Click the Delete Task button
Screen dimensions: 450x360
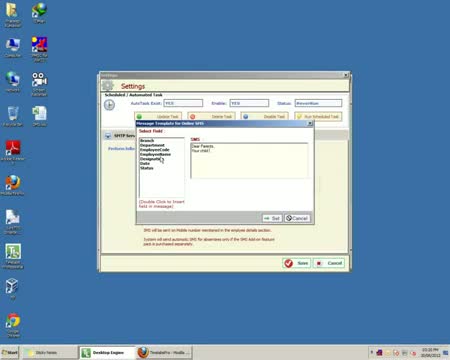click(211, 116)
